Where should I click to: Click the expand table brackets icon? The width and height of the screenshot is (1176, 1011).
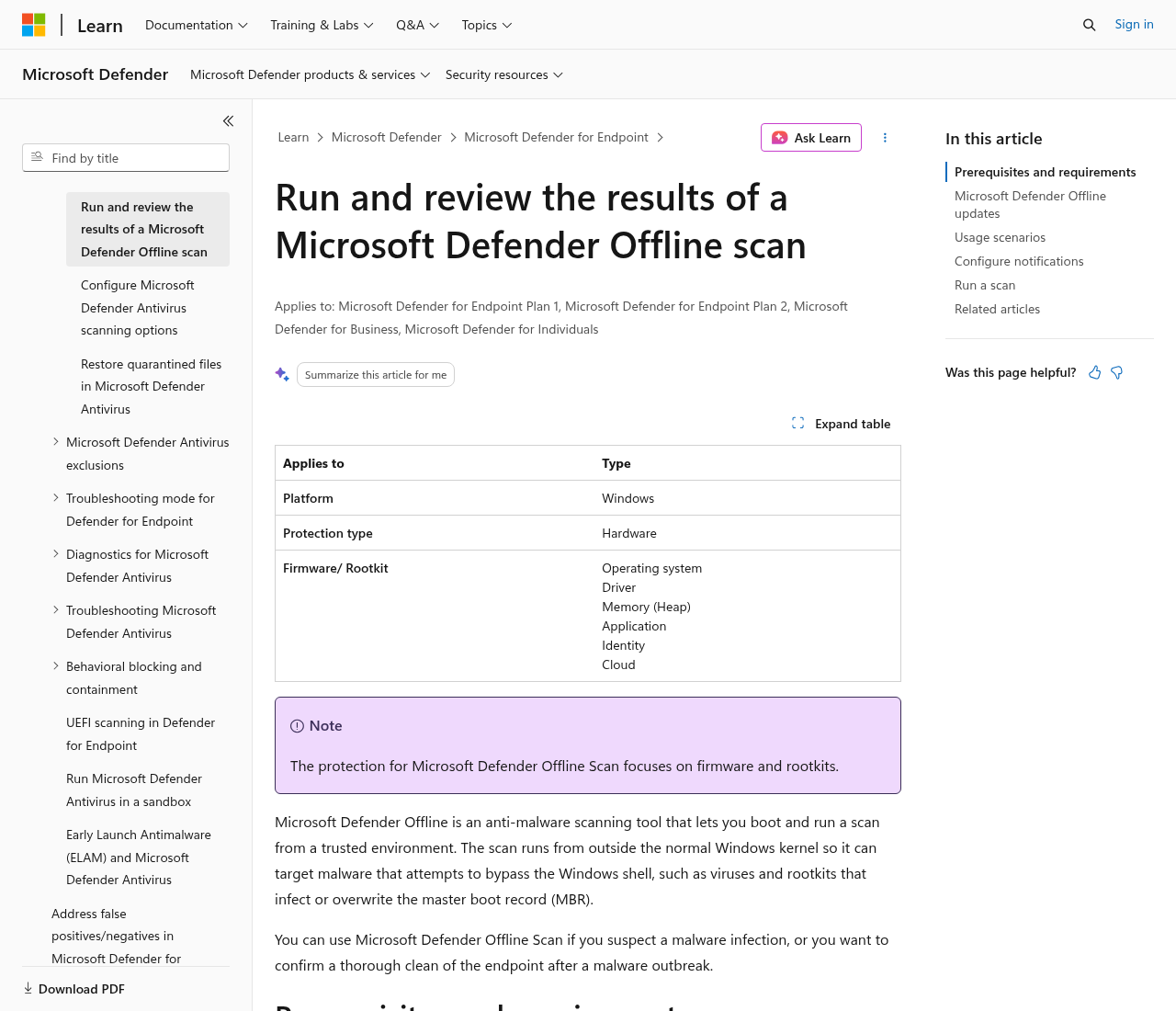pyautogui.click(x=797, y=424)
